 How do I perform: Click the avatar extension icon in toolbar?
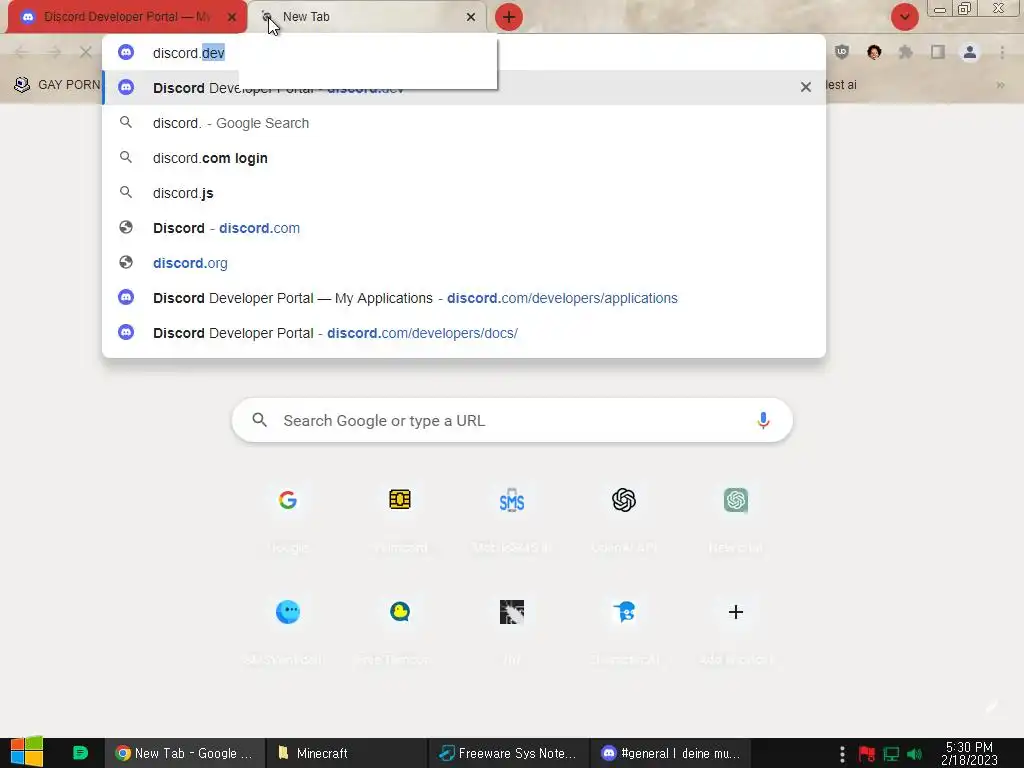click(874, 52)
